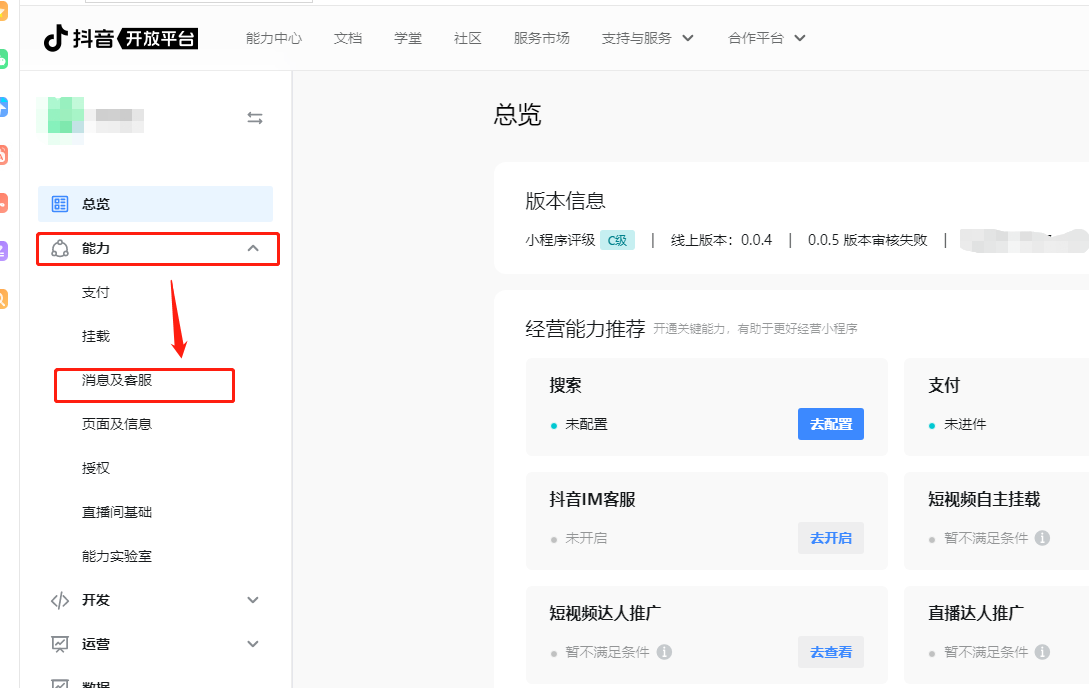Expand the 运营 menu chevron
The image size is (1089, 688).
tap(253, 644)
